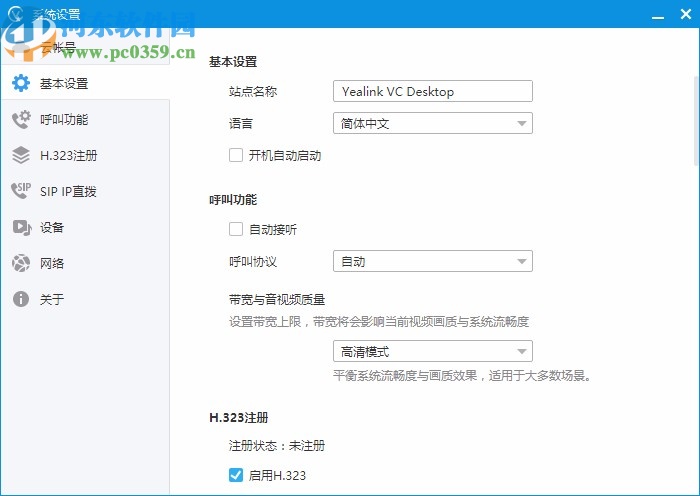This screenshot has height=496, width=700.
Task: Open the 语言 dropdown showing 简体中文
Action: [433, 123]
